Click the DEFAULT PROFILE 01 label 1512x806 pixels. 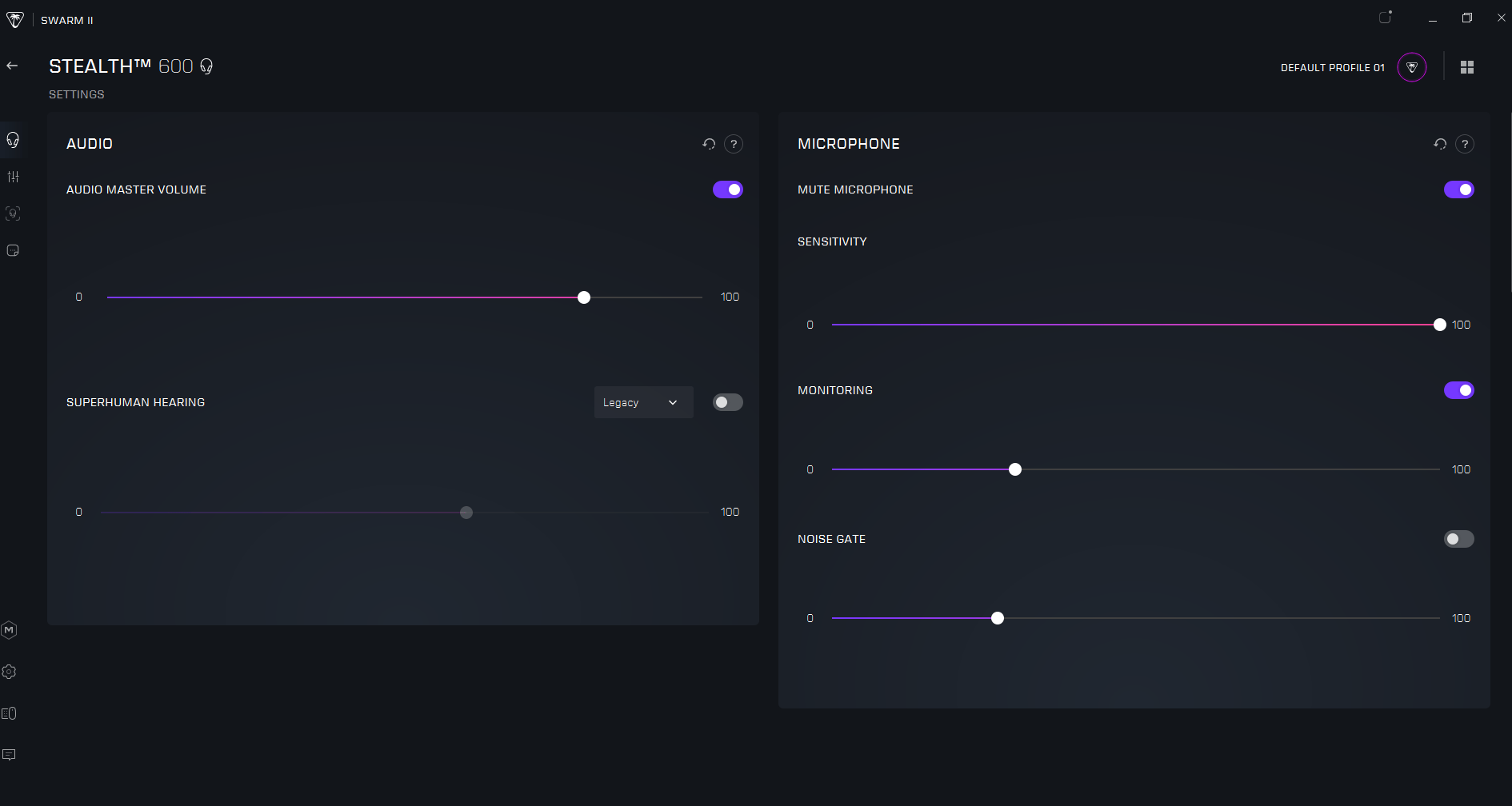(x=1333, y=68)
